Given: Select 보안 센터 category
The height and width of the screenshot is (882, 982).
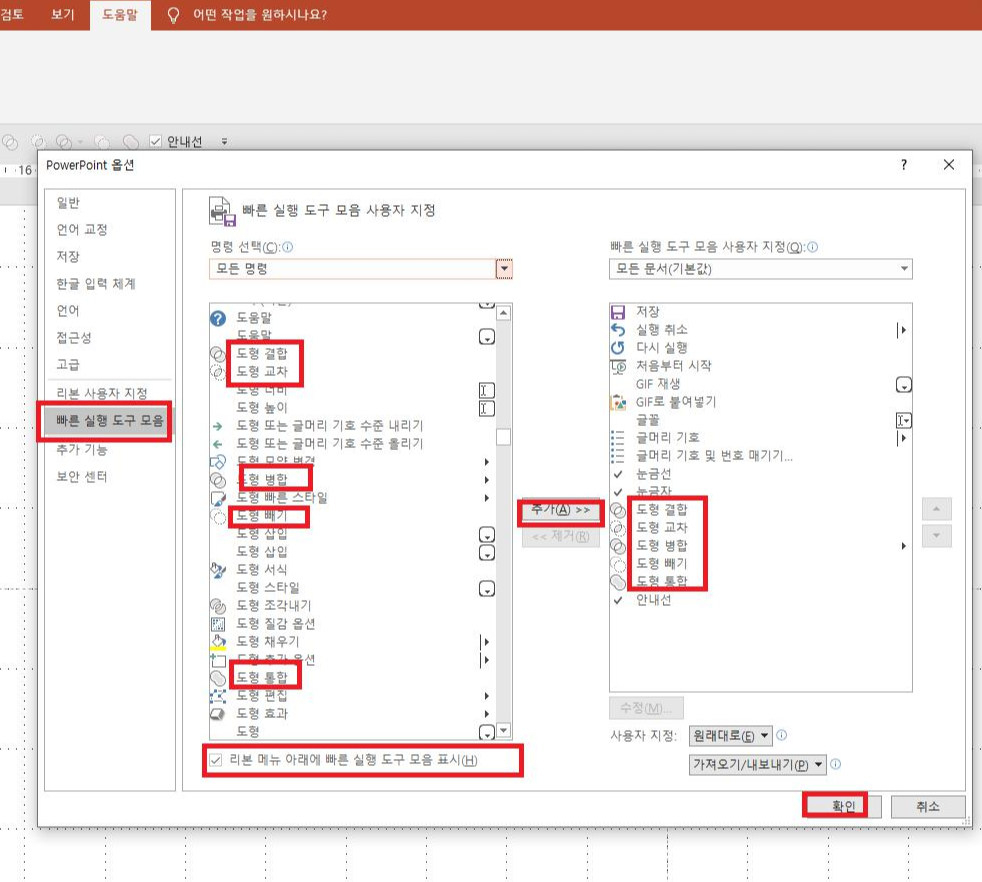Looking at the screenshot, I should pos(82,477).
